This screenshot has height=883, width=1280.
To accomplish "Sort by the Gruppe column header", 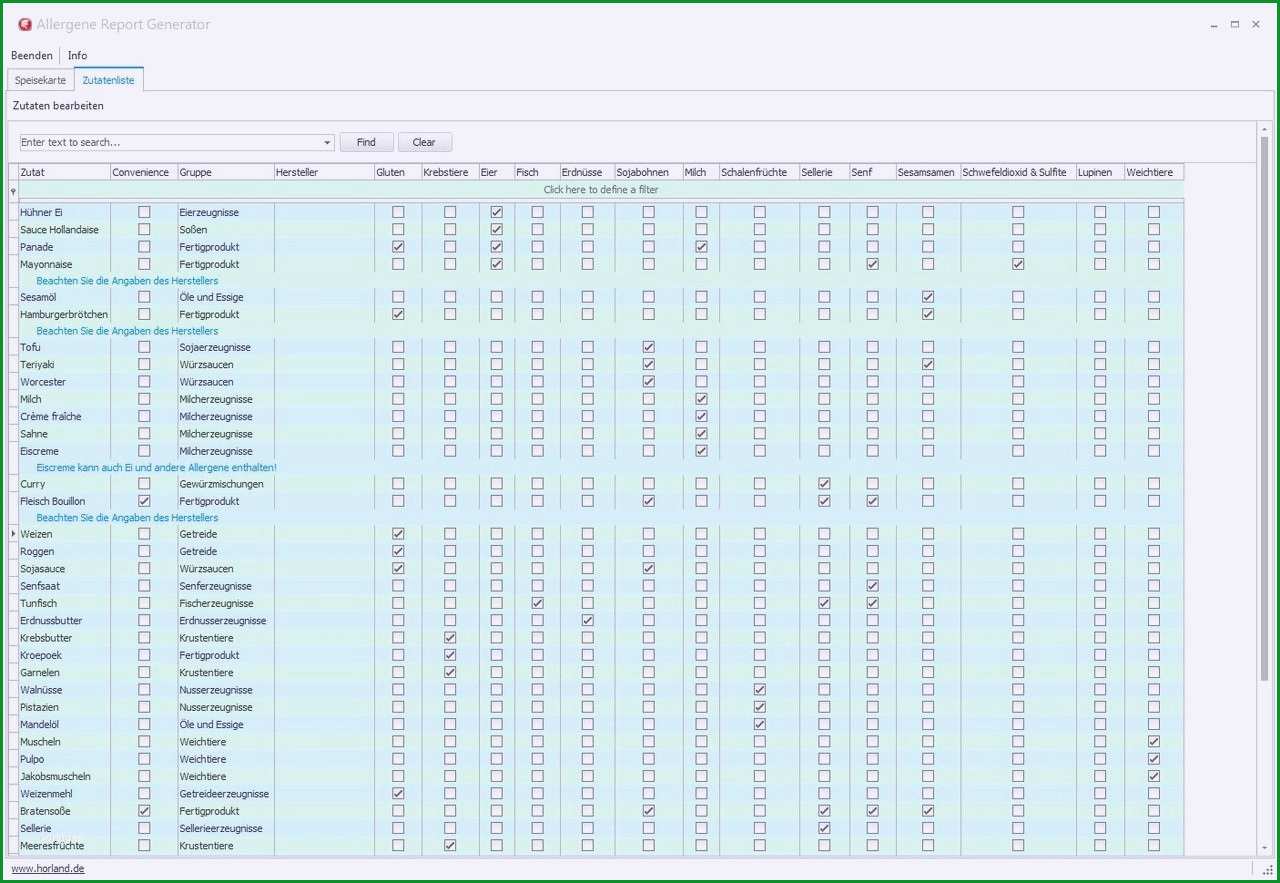I will tap(225, 172).
